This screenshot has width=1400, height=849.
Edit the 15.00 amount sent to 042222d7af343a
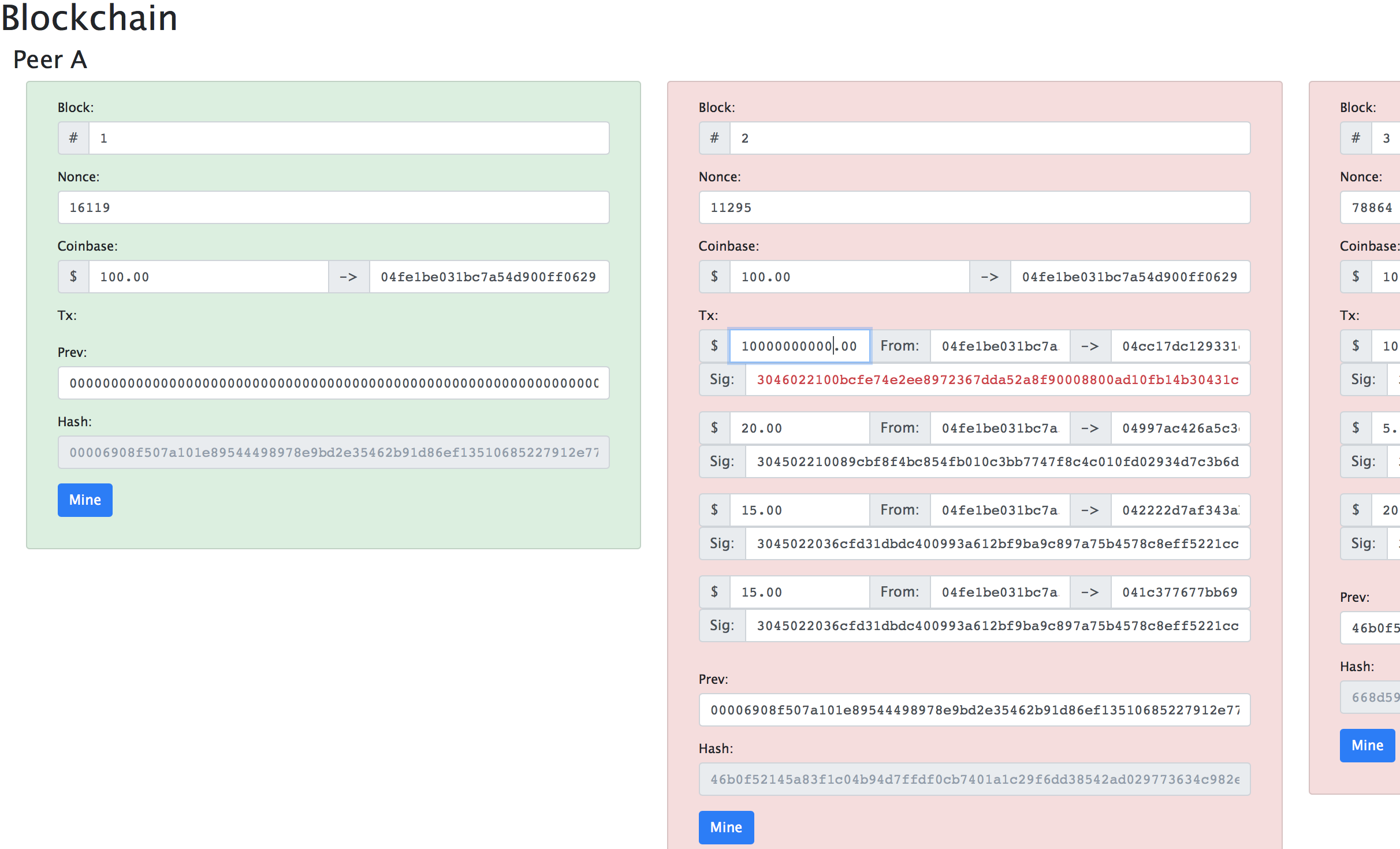[x=799, y=510]
